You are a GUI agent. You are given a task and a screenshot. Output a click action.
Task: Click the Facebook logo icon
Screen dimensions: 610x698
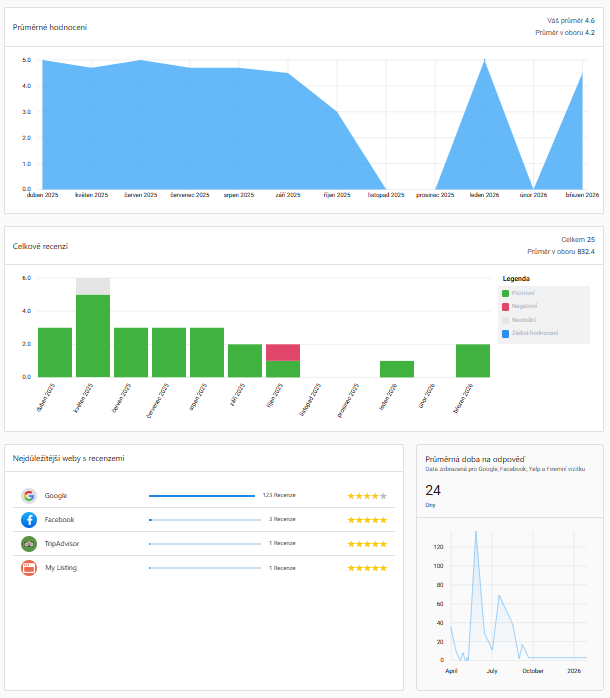pyautogui.click(x=29, y=519)
